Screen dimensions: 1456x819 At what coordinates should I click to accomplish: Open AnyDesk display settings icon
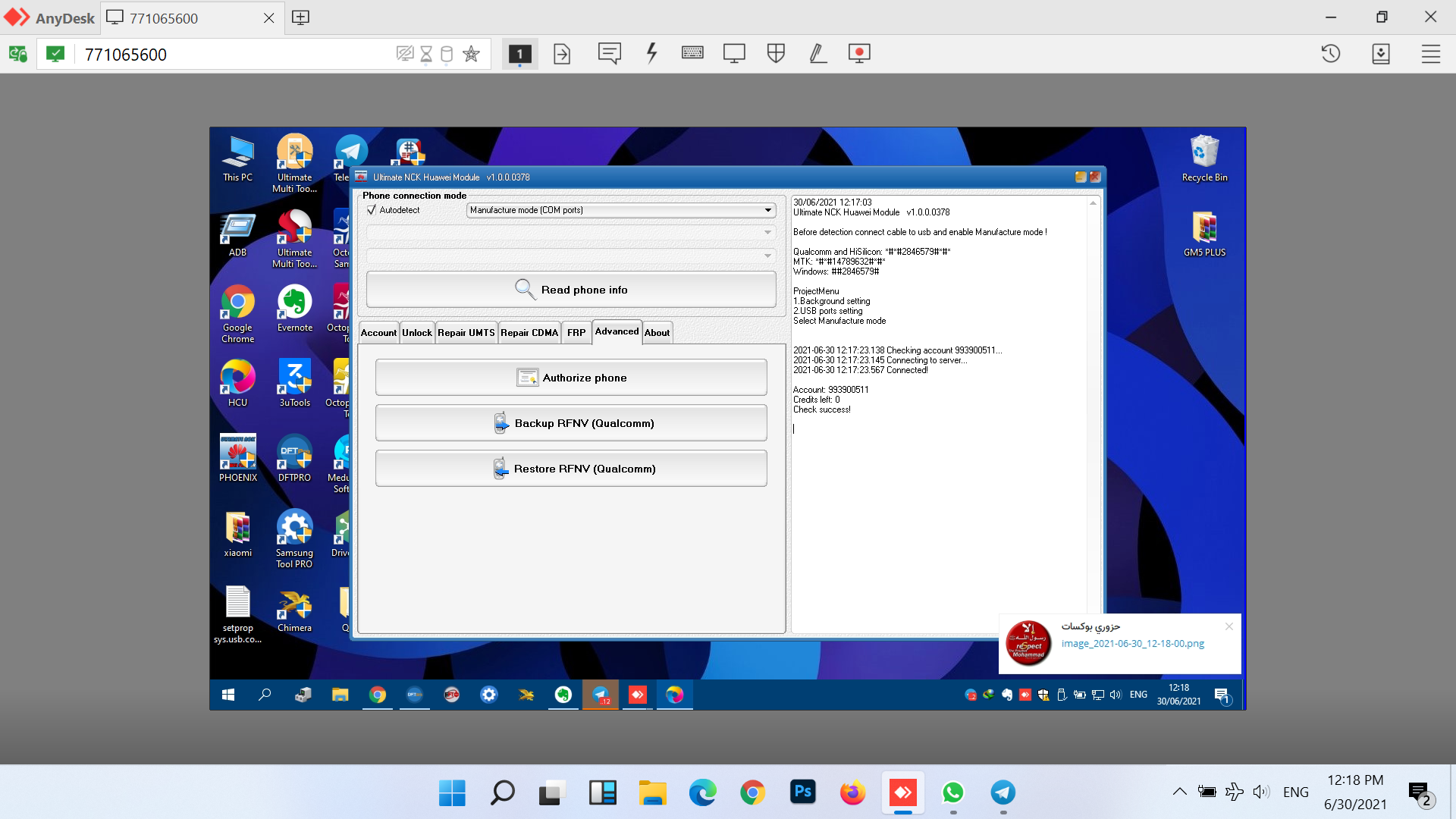point(734,53)
